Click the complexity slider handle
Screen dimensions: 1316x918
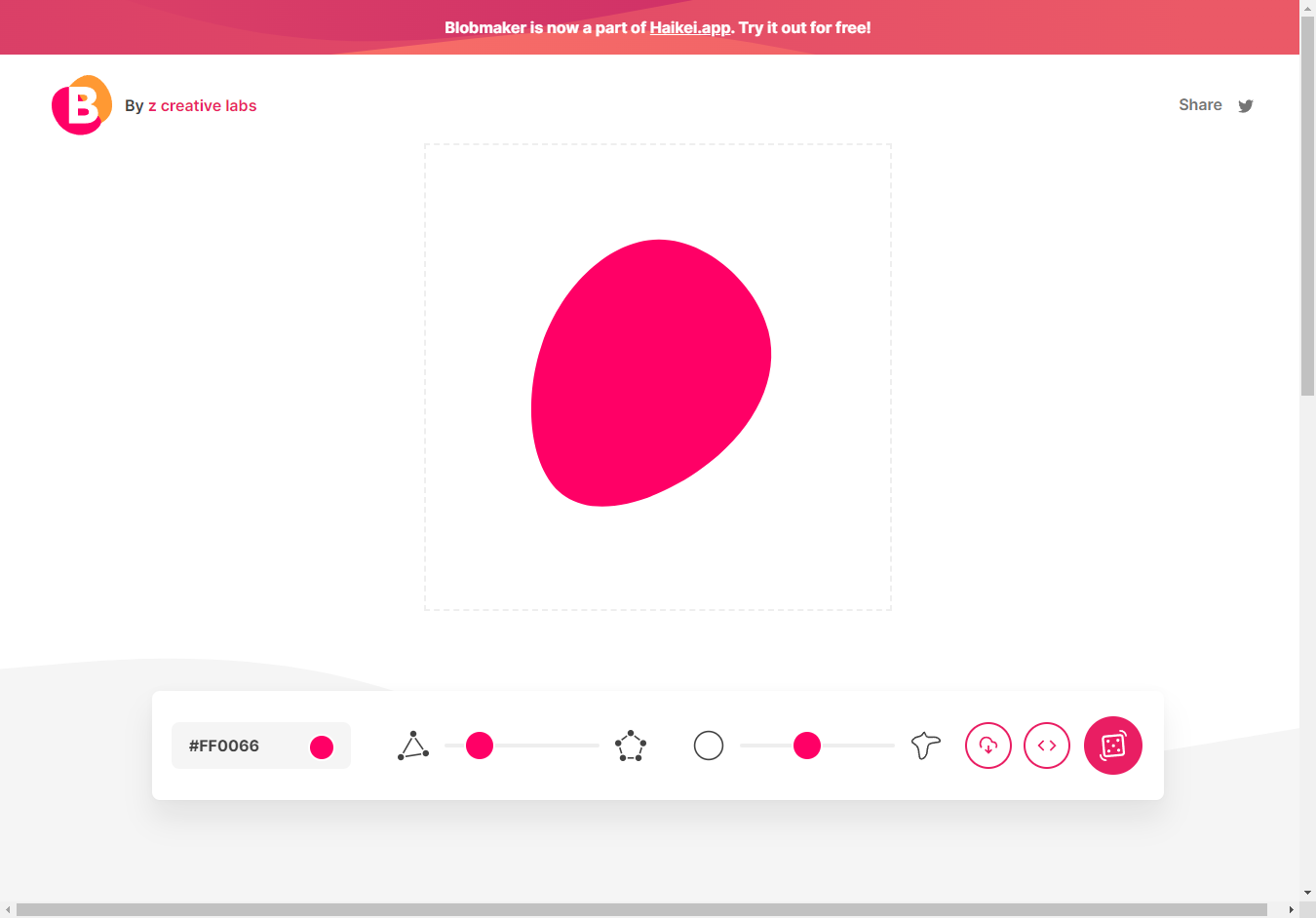(480, 746)
